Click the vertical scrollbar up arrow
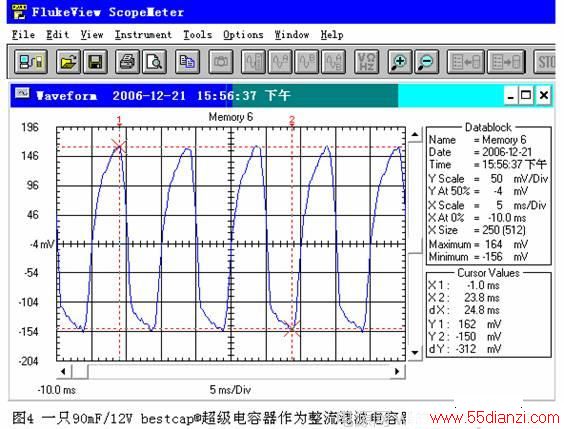This screenshot has height=429, width=564. 415,134
